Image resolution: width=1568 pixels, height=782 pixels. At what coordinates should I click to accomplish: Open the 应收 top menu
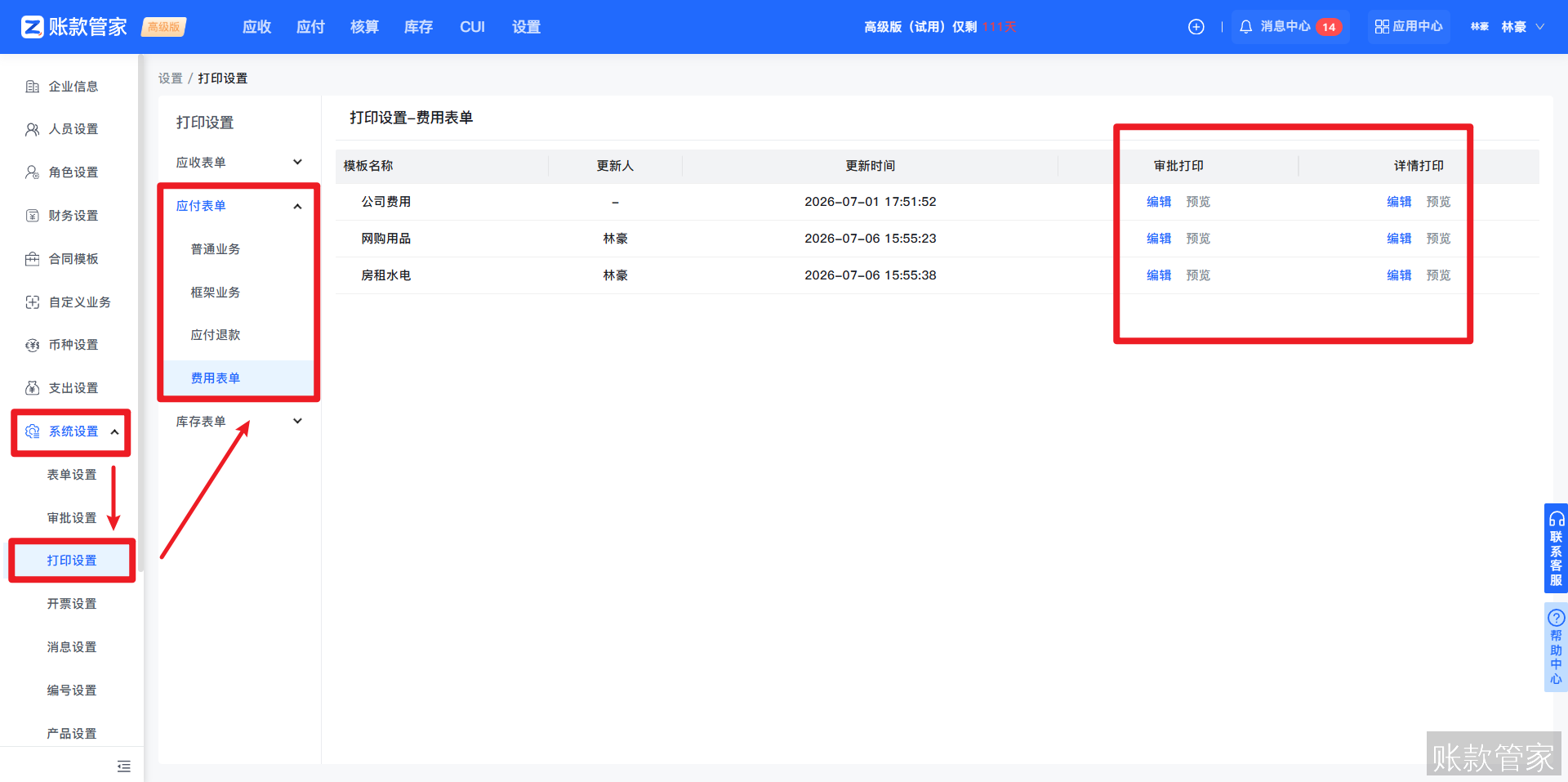tap(256, 27)
